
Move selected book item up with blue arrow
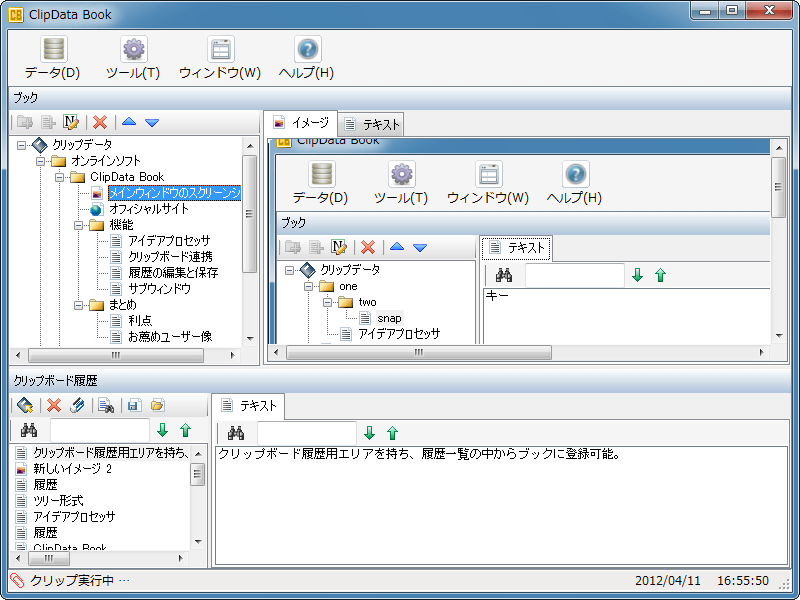click(129, 122)
